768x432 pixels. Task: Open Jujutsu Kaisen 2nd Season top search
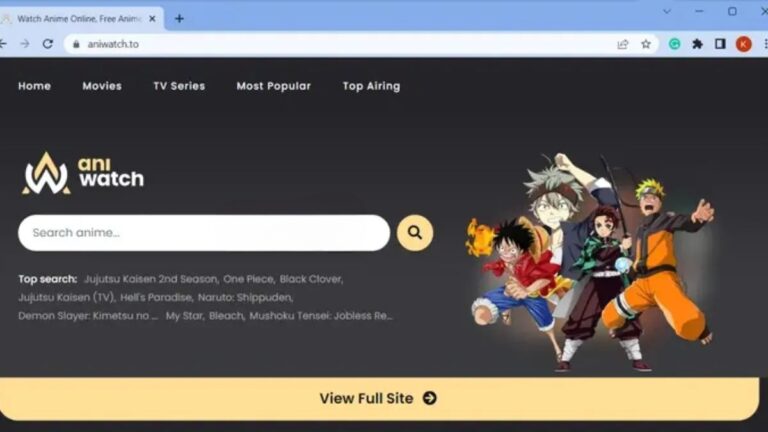151,279
